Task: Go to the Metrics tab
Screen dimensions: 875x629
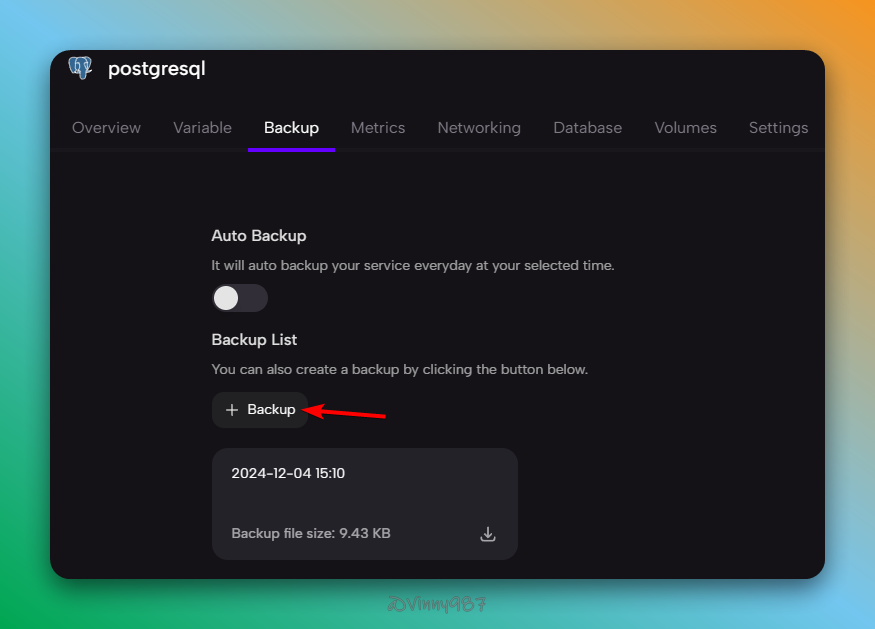Action: pyautogui.click(x=378, y=128)
